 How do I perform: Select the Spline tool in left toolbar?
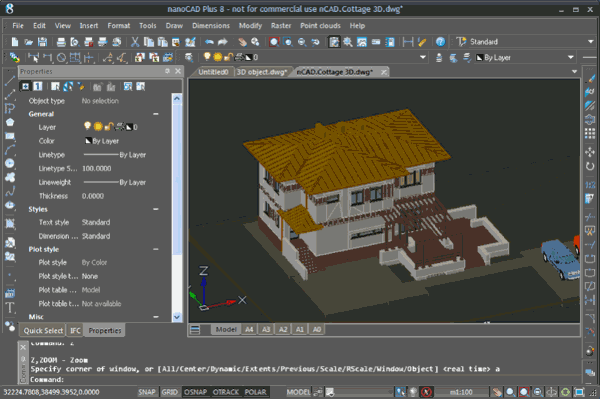(10, 191)
